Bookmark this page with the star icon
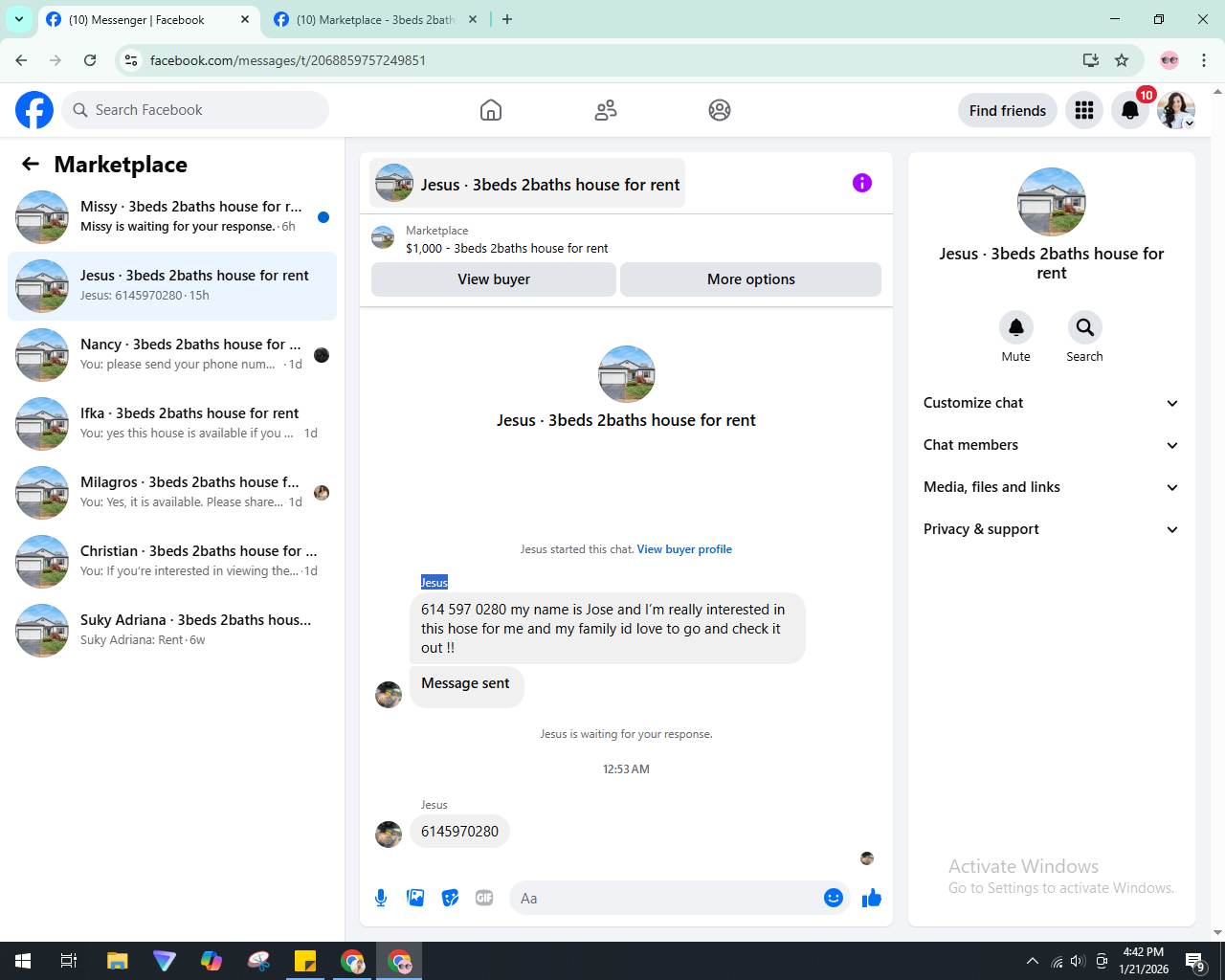The height and width of the screenshot is (980, 1225). [1122, 60]
